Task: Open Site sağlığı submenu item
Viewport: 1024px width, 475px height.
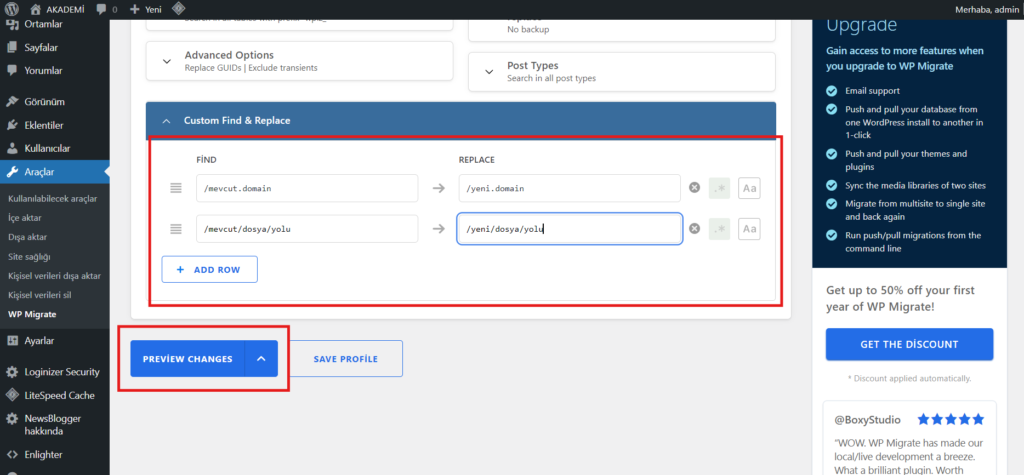Action: pos(29,256)
